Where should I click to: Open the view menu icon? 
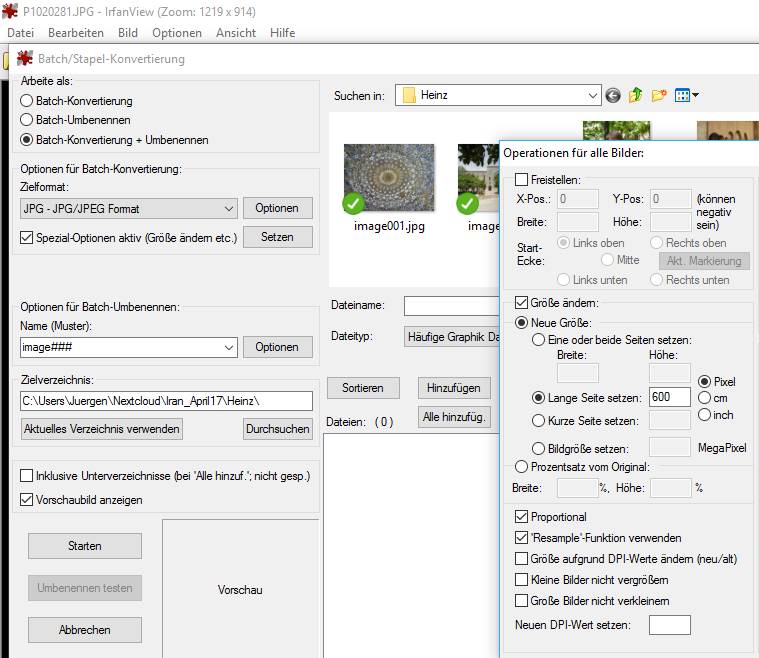coord(686,96)
